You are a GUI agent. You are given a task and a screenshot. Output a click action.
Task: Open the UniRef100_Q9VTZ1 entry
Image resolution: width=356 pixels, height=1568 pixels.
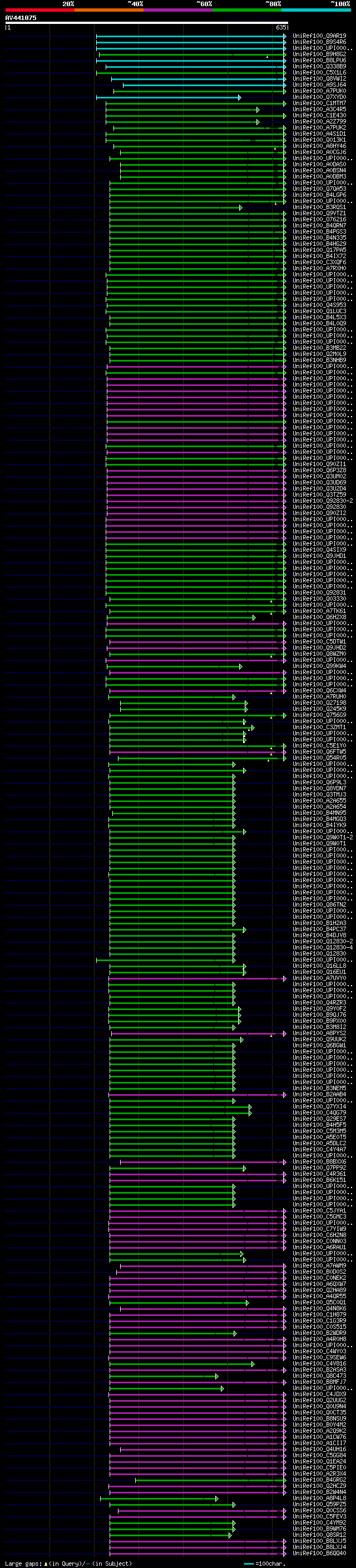coord(319,213)
